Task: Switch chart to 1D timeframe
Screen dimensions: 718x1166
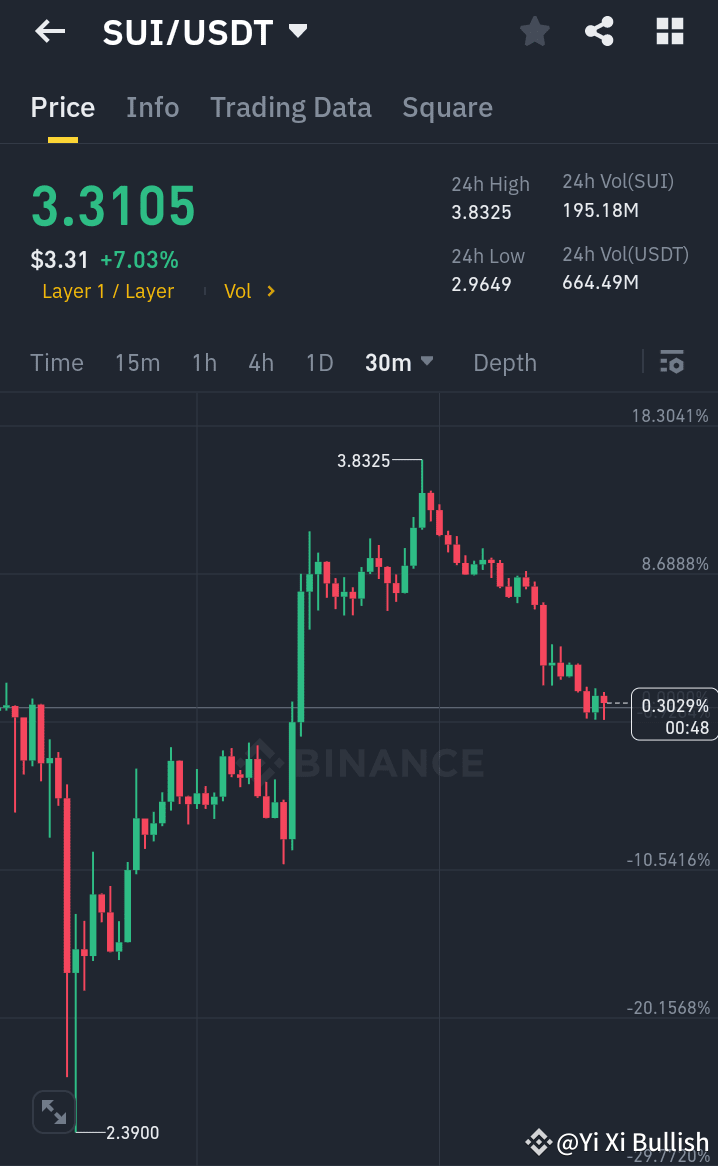Action: [319, 362]
